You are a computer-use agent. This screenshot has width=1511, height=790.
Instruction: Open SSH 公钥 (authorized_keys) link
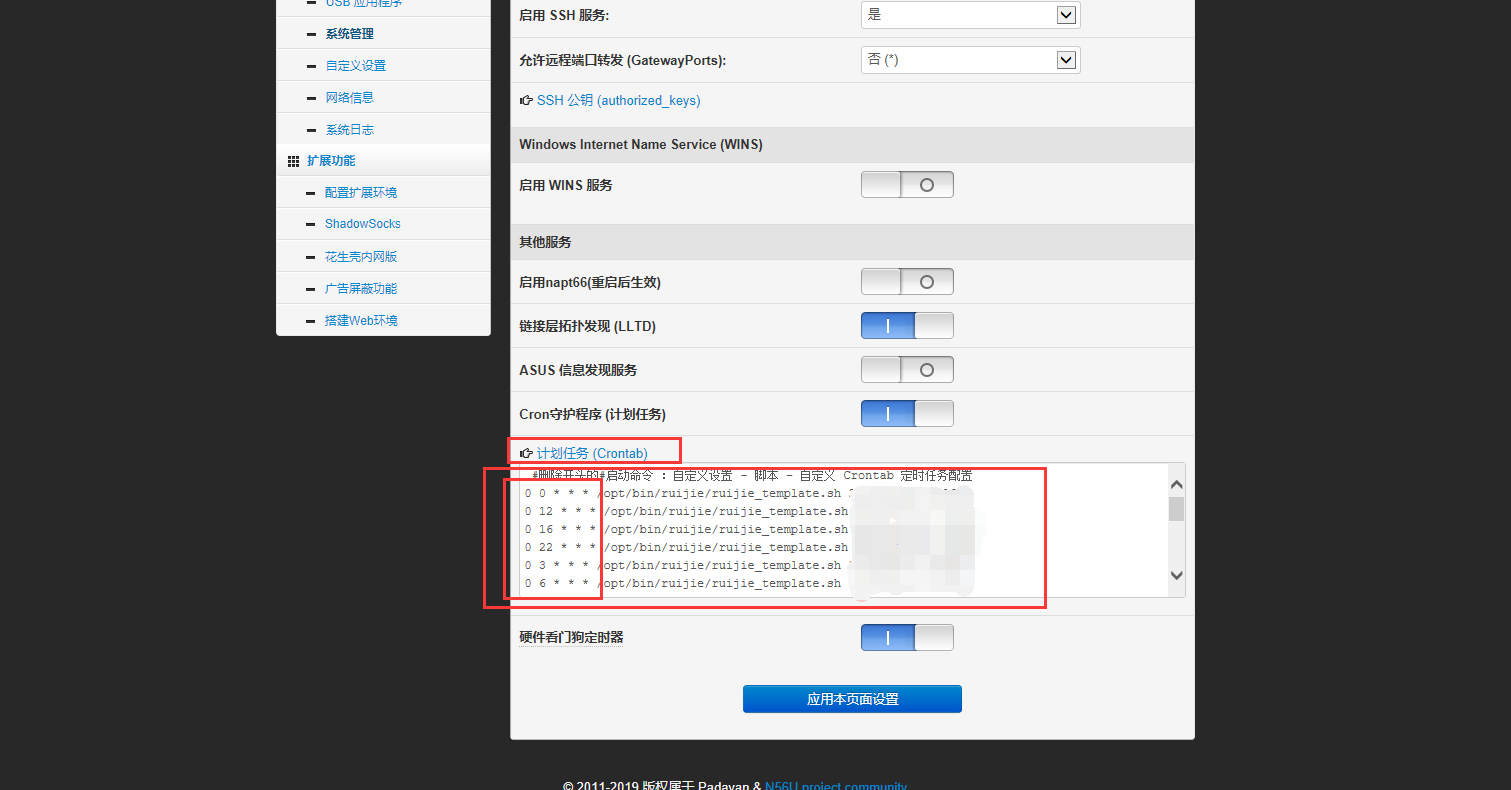[x=618, y=101]
